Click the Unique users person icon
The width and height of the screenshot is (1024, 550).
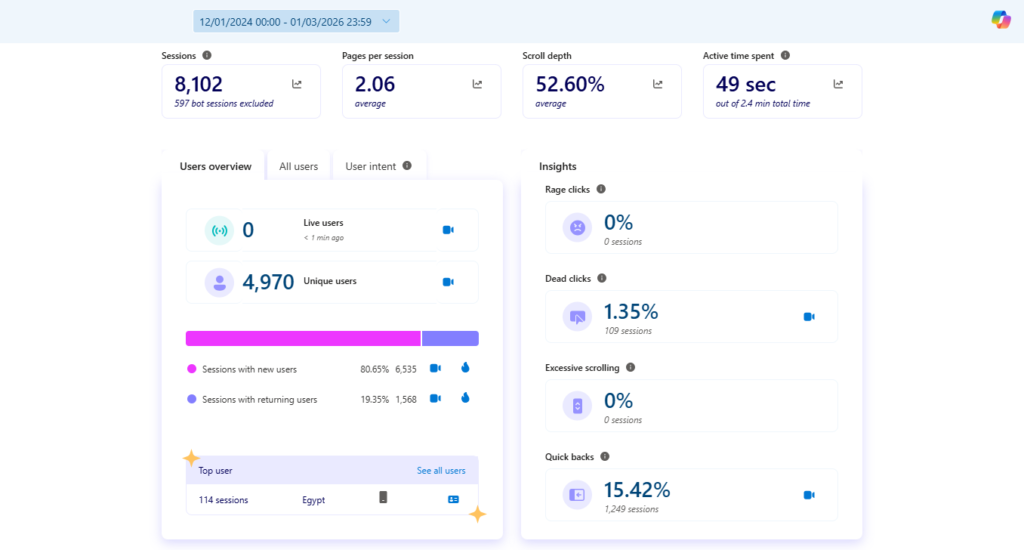219,283
